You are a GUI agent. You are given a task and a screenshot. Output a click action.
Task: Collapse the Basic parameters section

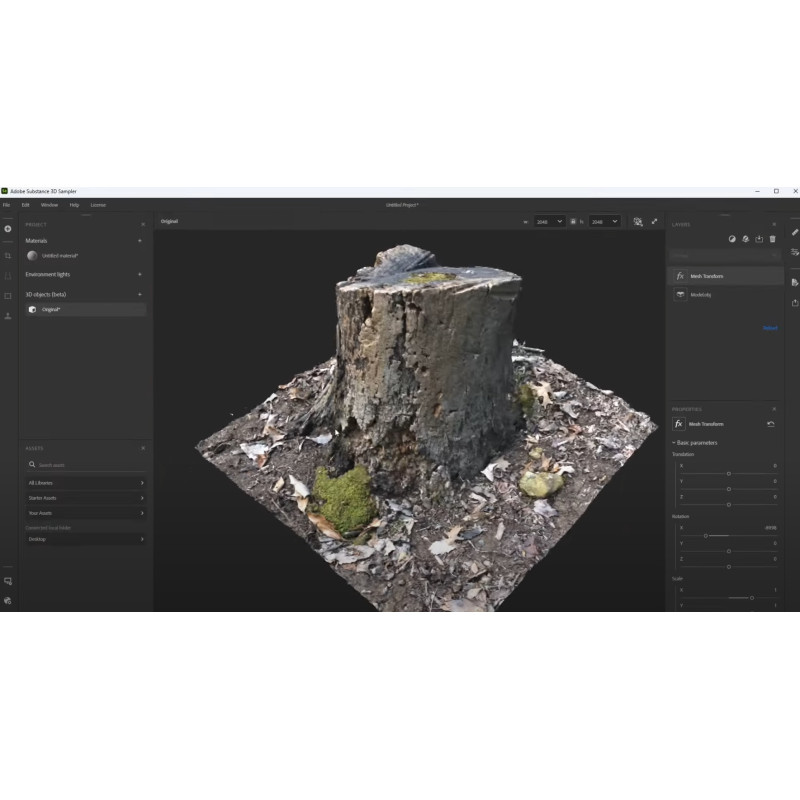pyautogui.click(x=696, y=442)
